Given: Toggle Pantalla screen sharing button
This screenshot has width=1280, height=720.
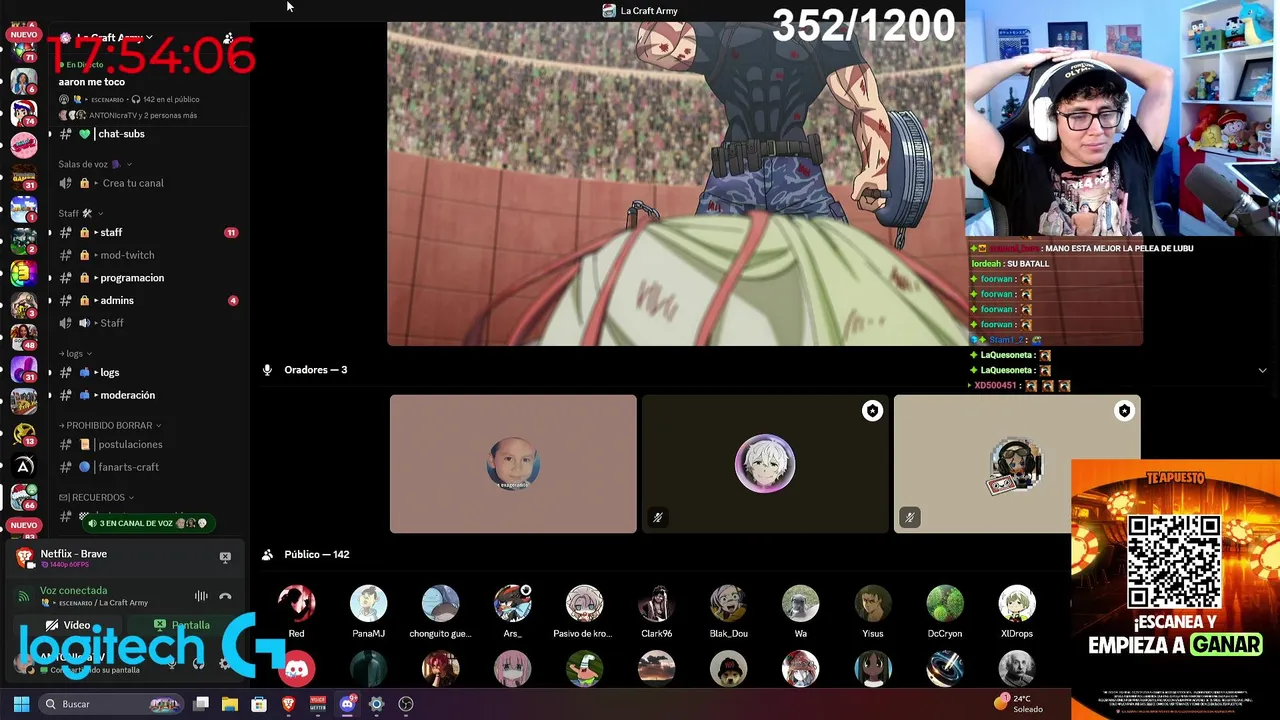Looking at the screenshot, I should [182, 625].
